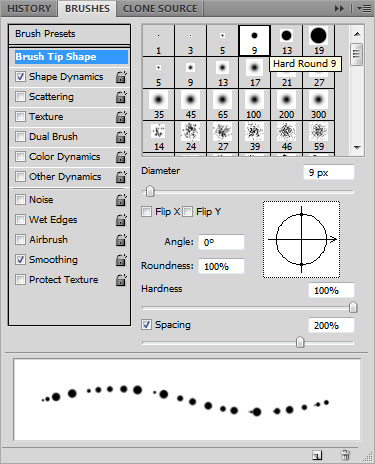The width and height of the screenshot is (375, 464).
Task: Toggle lock icon for Dual Brush
Action: [121, 137]
